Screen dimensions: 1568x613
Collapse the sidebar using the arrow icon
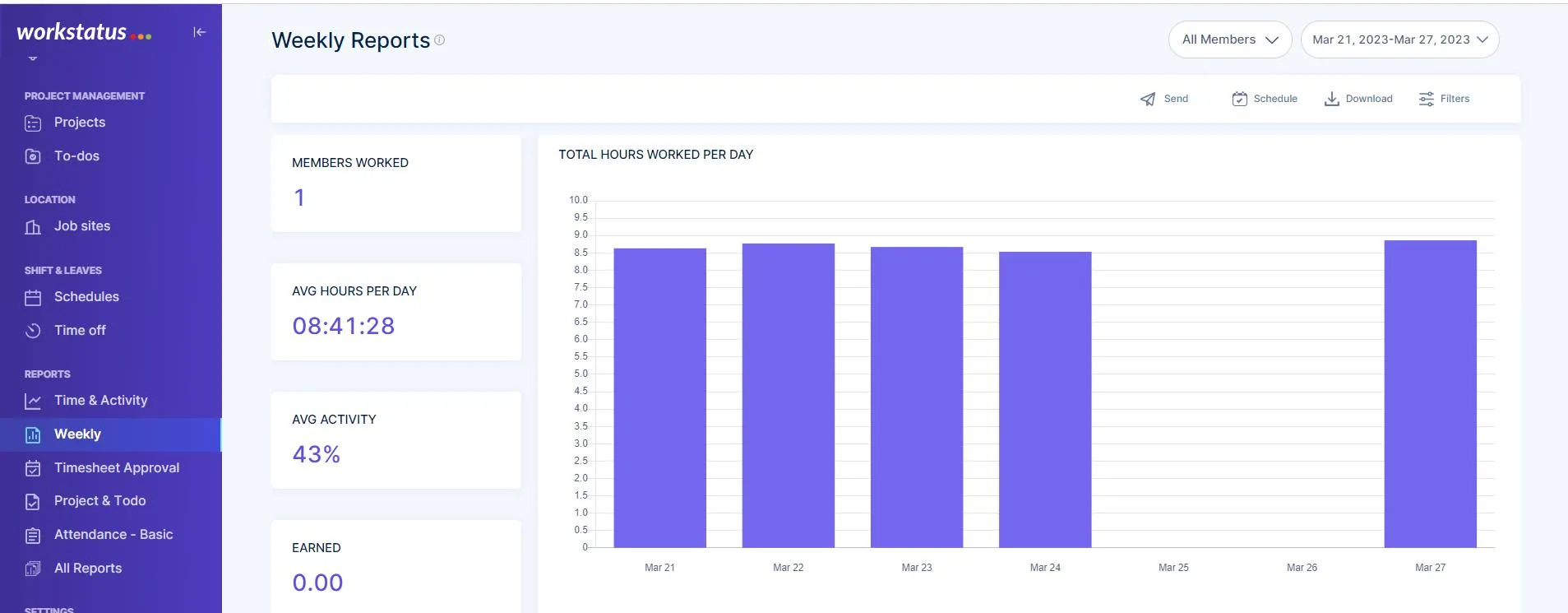pos(199,32)
